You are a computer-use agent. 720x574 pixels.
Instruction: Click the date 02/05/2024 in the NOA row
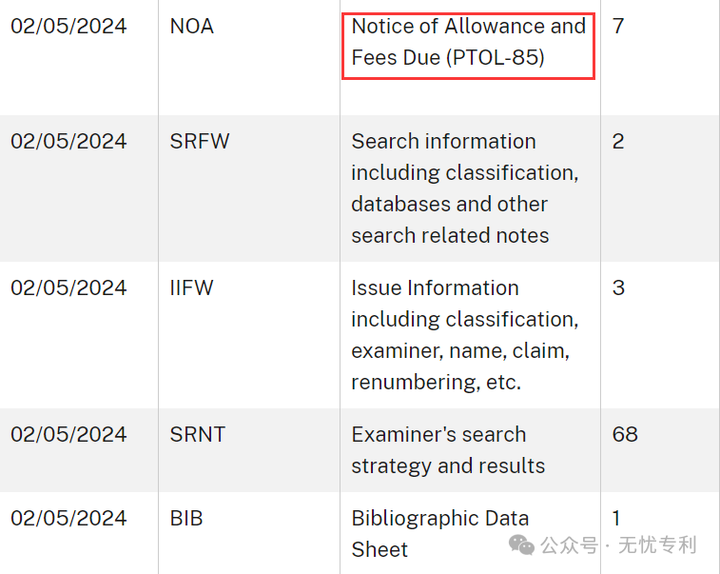[68, 26]
